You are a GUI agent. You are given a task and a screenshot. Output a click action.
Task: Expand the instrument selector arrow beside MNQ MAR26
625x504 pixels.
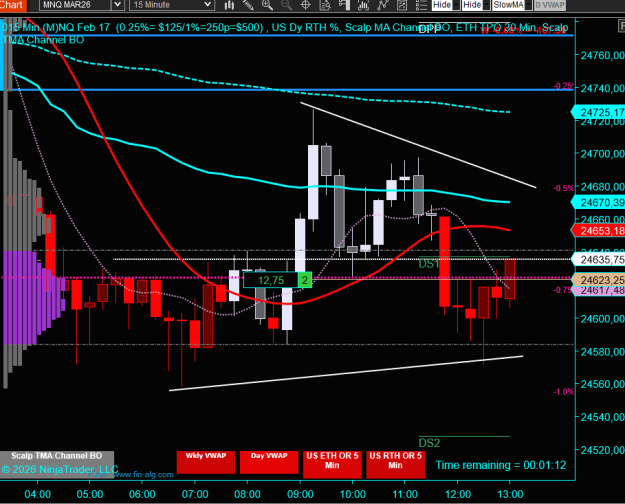pos(117,5)
